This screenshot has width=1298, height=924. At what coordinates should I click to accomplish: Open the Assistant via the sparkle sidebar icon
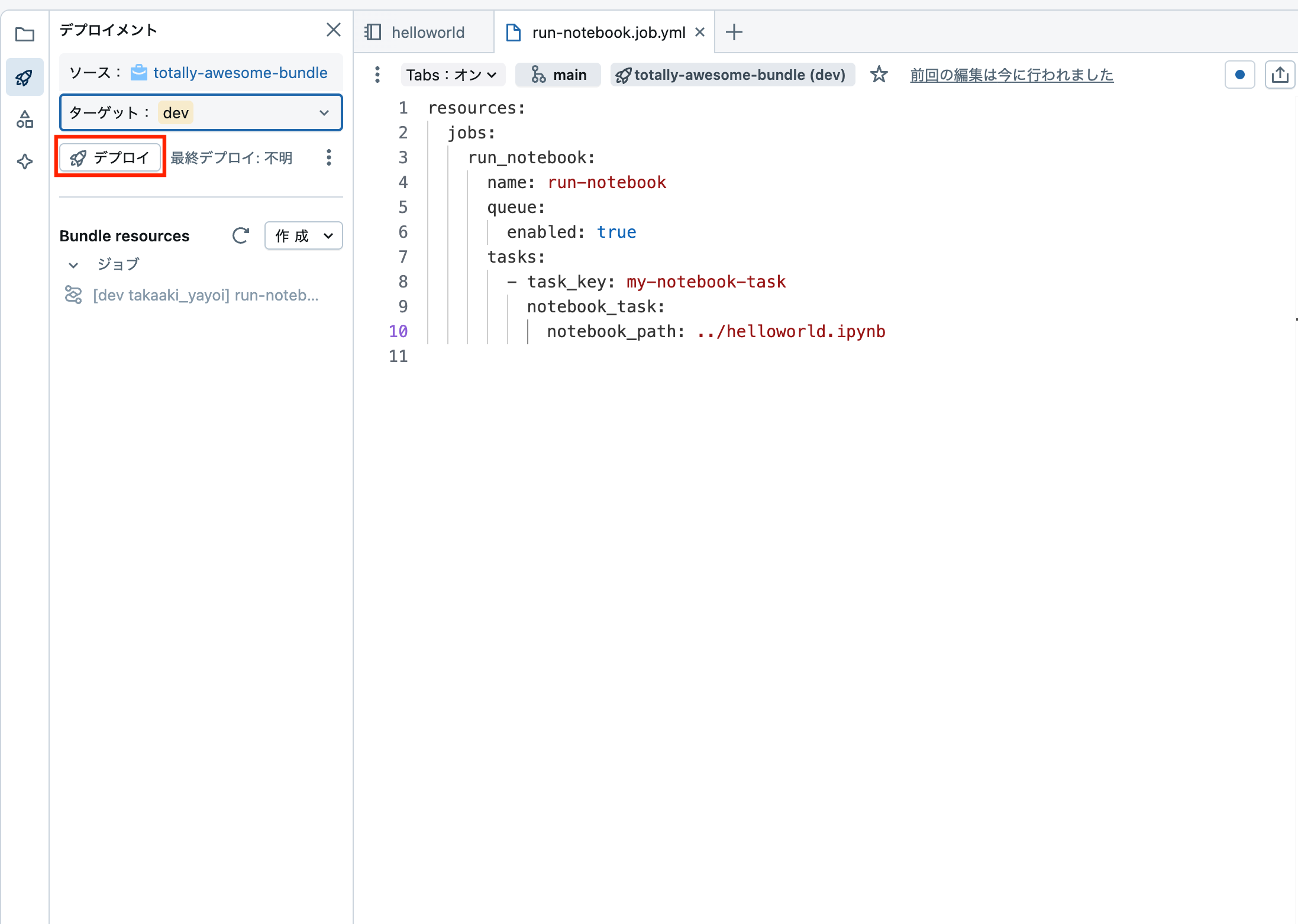click(x=24, y=161)
